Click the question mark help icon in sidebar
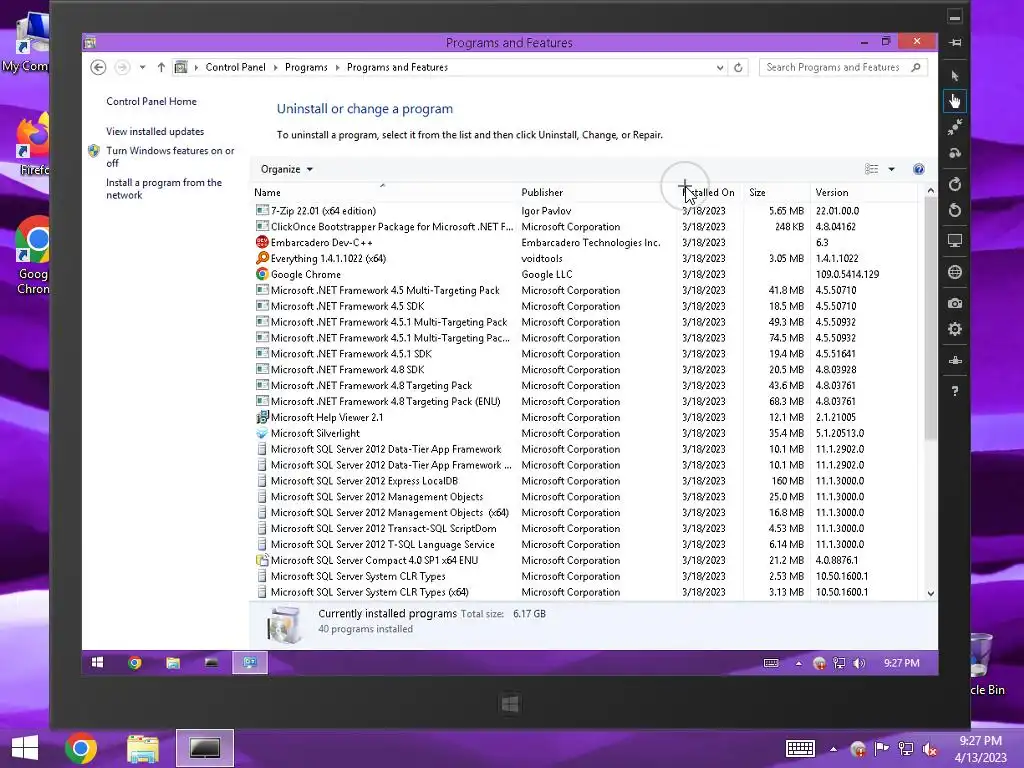Image resolution: width=1024 pixels, height=768 pixels. (955, 391)
